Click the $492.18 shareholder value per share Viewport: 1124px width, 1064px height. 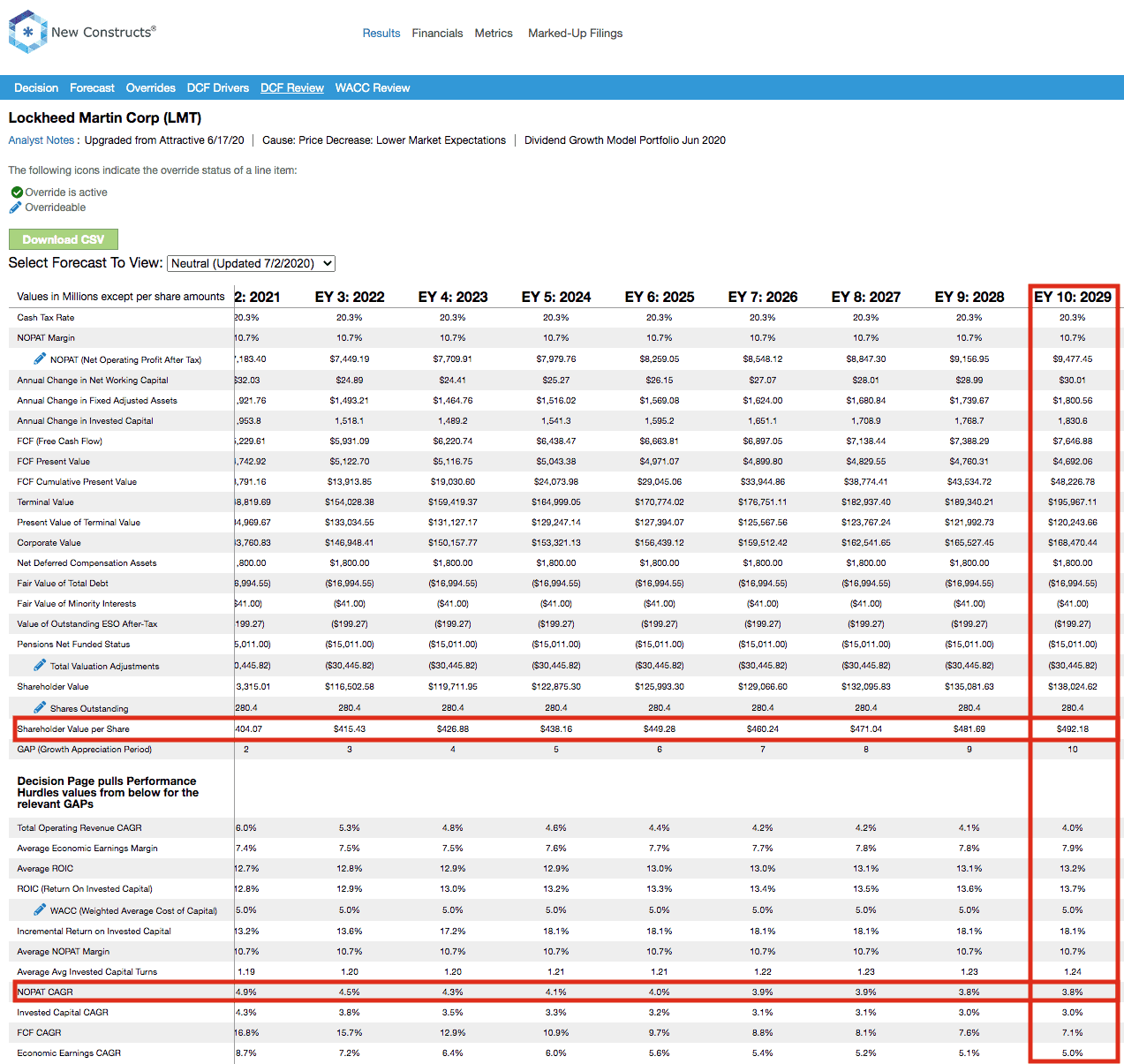1073,729
